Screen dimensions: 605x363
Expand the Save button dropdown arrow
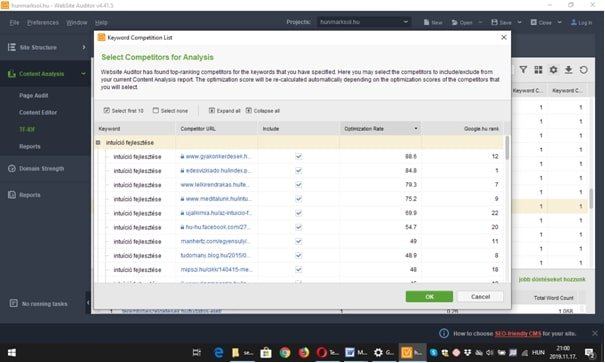tap(519, 22)
